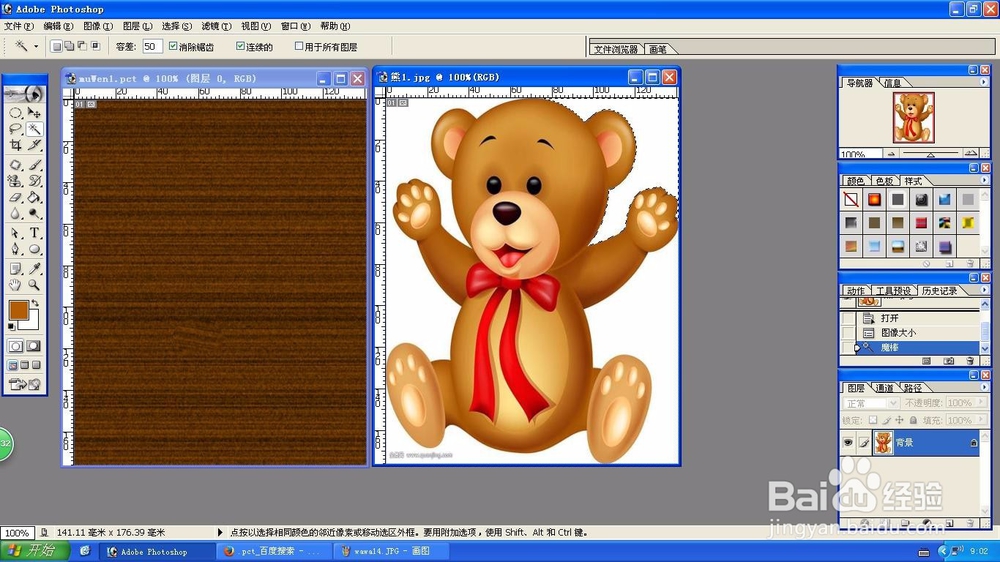Select the Magic Wand tool in toolbox
Image resolution: width=1000 pixels, height=562 pixels.
[34, 129]
